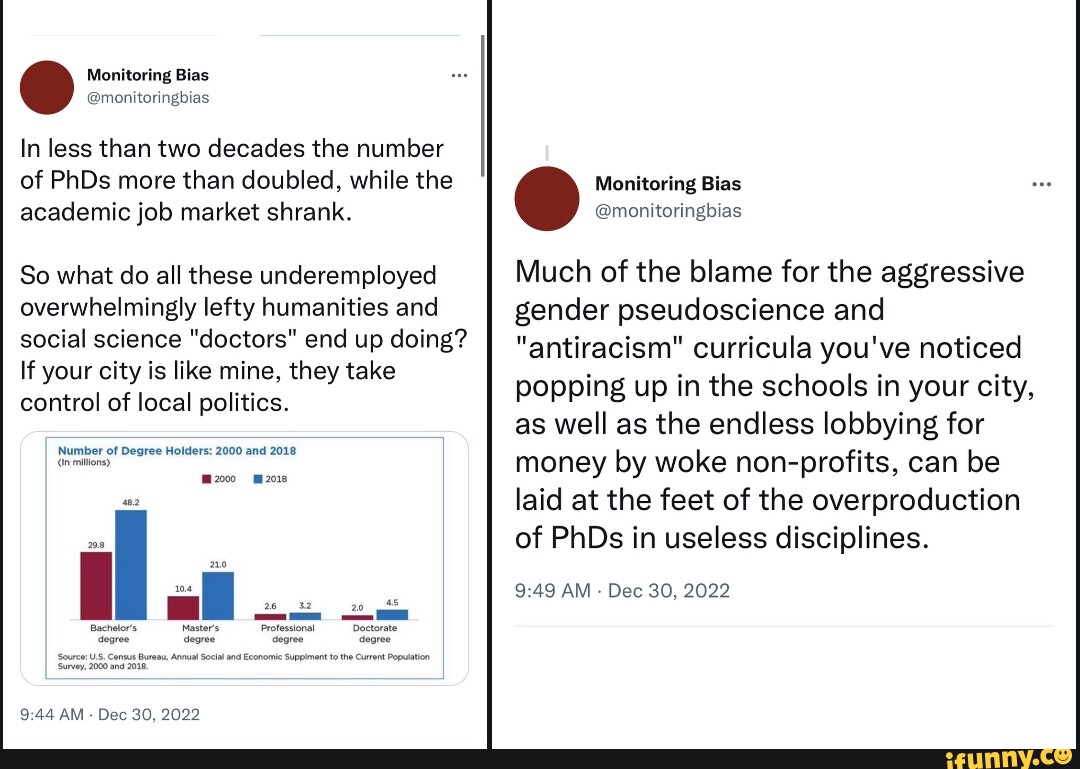This screenshot has height=769, width=1080.
Task: Click the red 2000 legend swatch
Action: [207, 479]
